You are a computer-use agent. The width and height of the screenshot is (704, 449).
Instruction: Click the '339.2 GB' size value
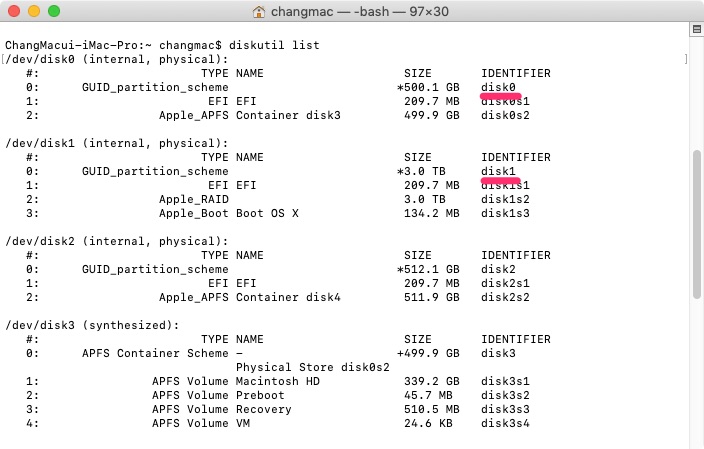click(432, 381)
